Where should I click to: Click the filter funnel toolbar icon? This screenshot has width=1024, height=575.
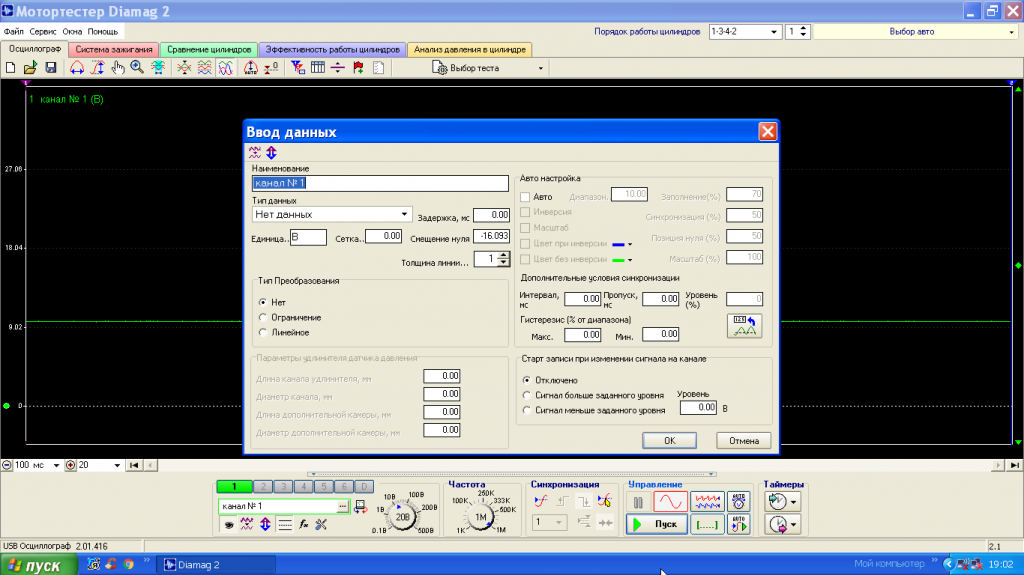pyautogui.click(x=298, y=67)
